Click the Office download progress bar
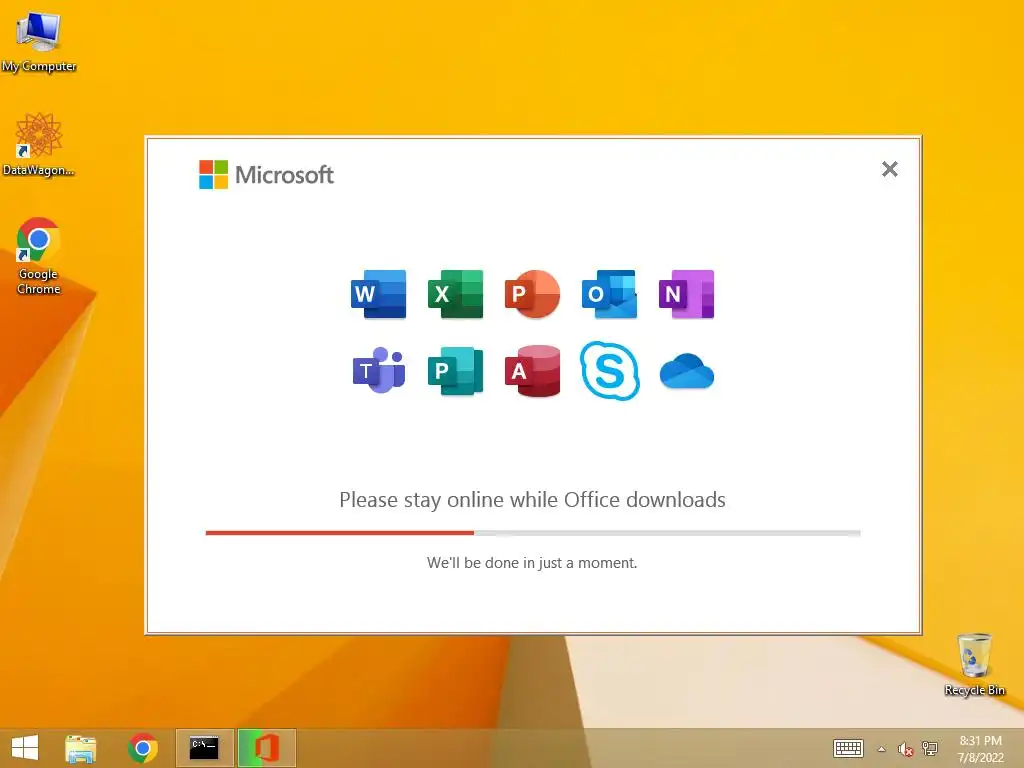 coord(533,533)
